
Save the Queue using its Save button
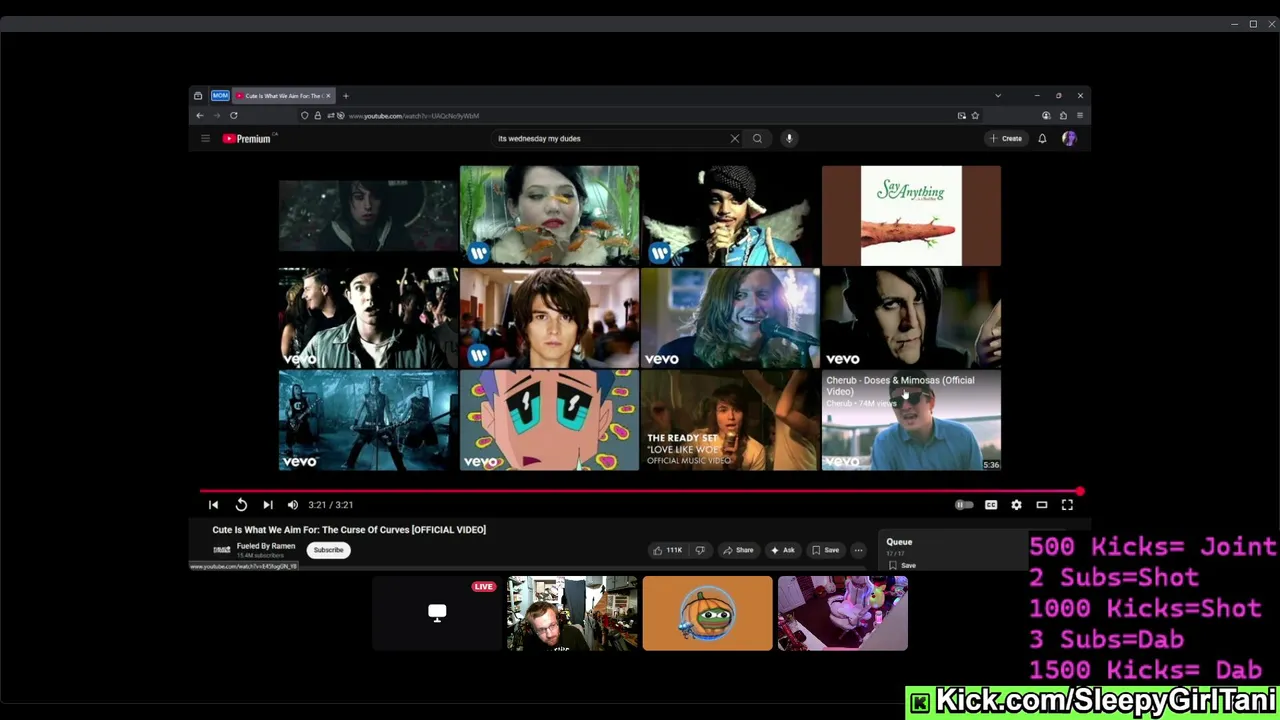coord(902,565)
